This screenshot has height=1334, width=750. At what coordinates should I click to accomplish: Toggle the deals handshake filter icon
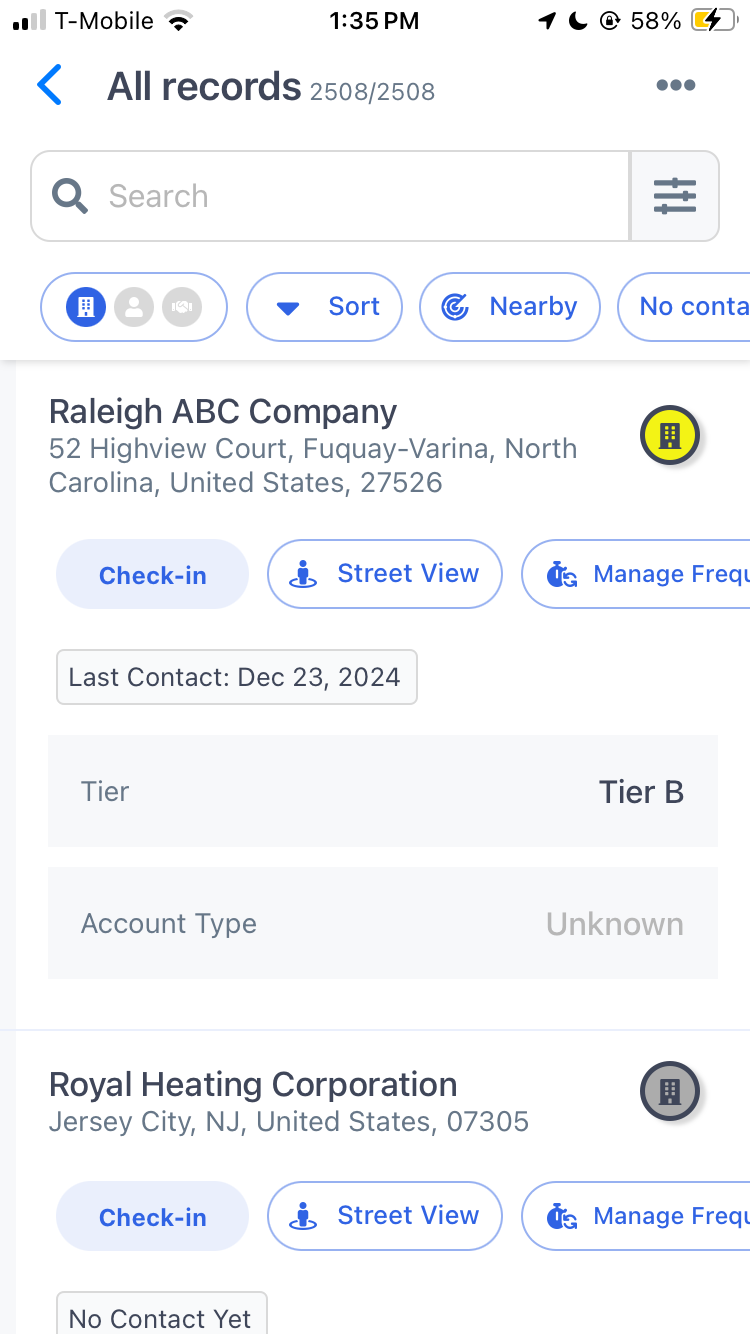(x=182, y=307)
